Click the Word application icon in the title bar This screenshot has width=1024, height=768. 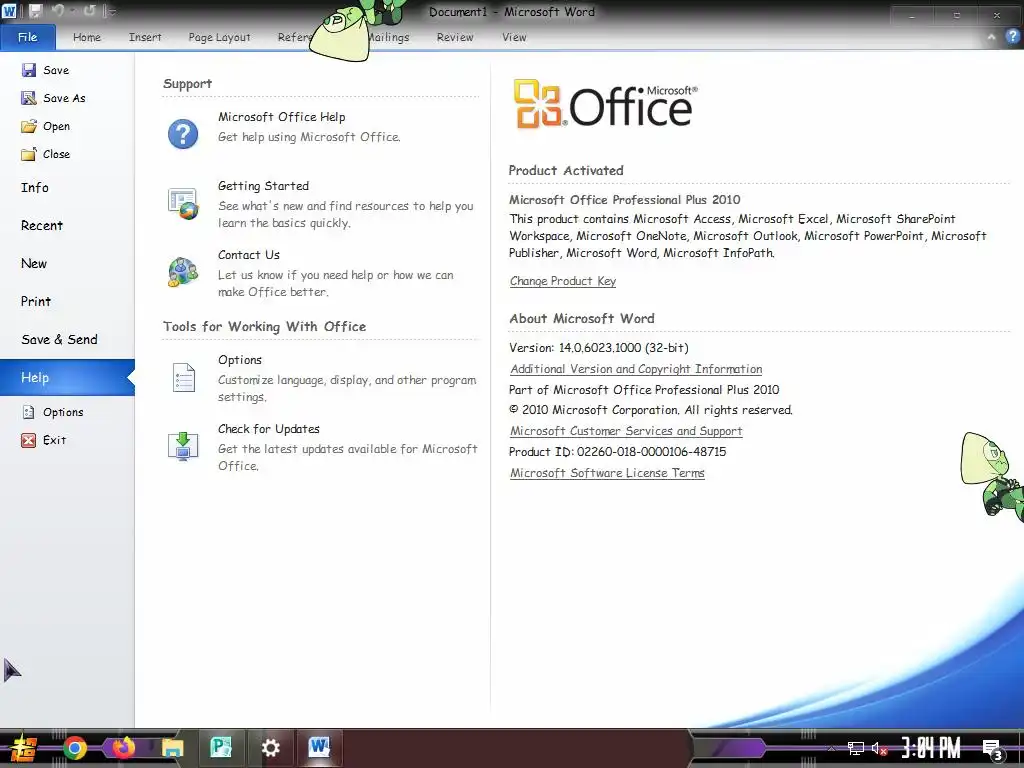[9, 11]
